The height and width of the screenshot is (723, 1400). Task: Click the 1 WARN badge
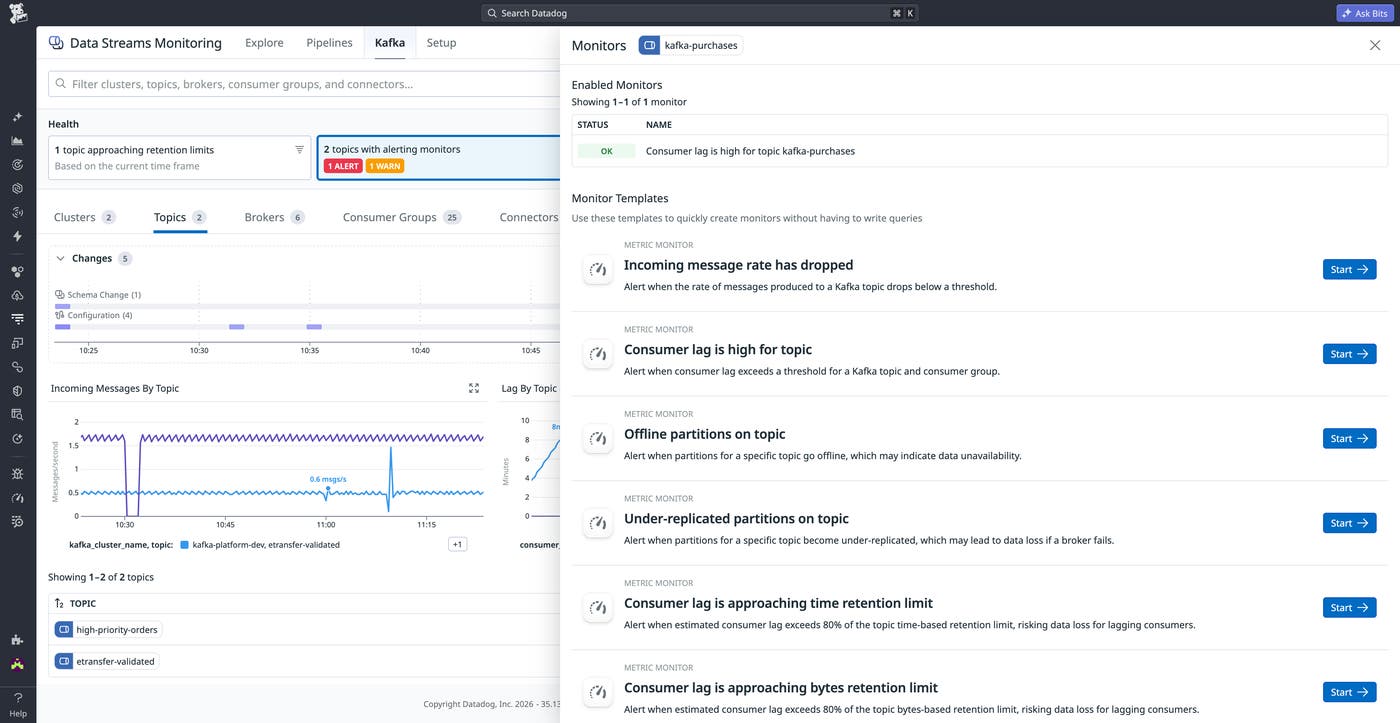tap(385, 166)
